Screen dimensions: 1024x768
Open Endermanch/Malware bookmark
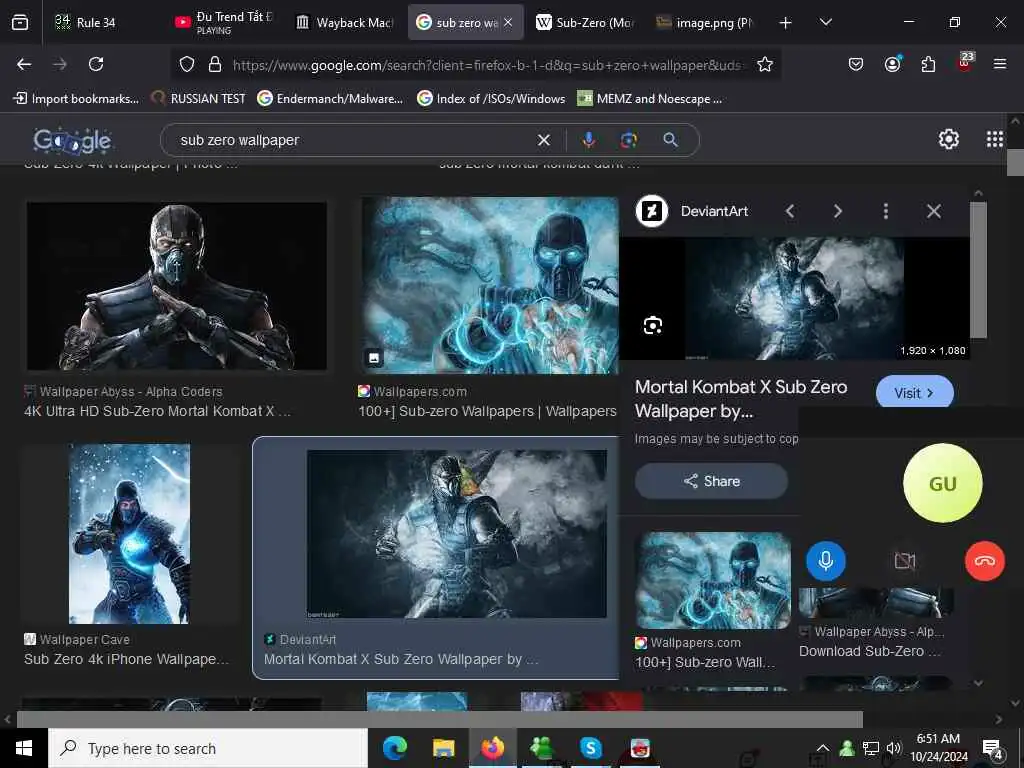pos(330,99)
